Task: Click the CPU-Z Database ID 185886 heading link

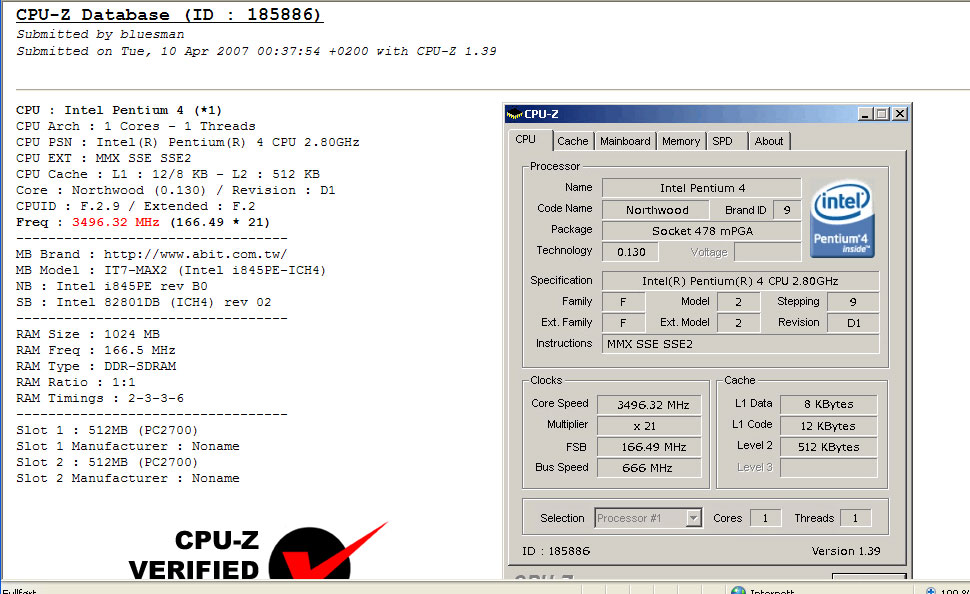Action: [x=169, y=15]
